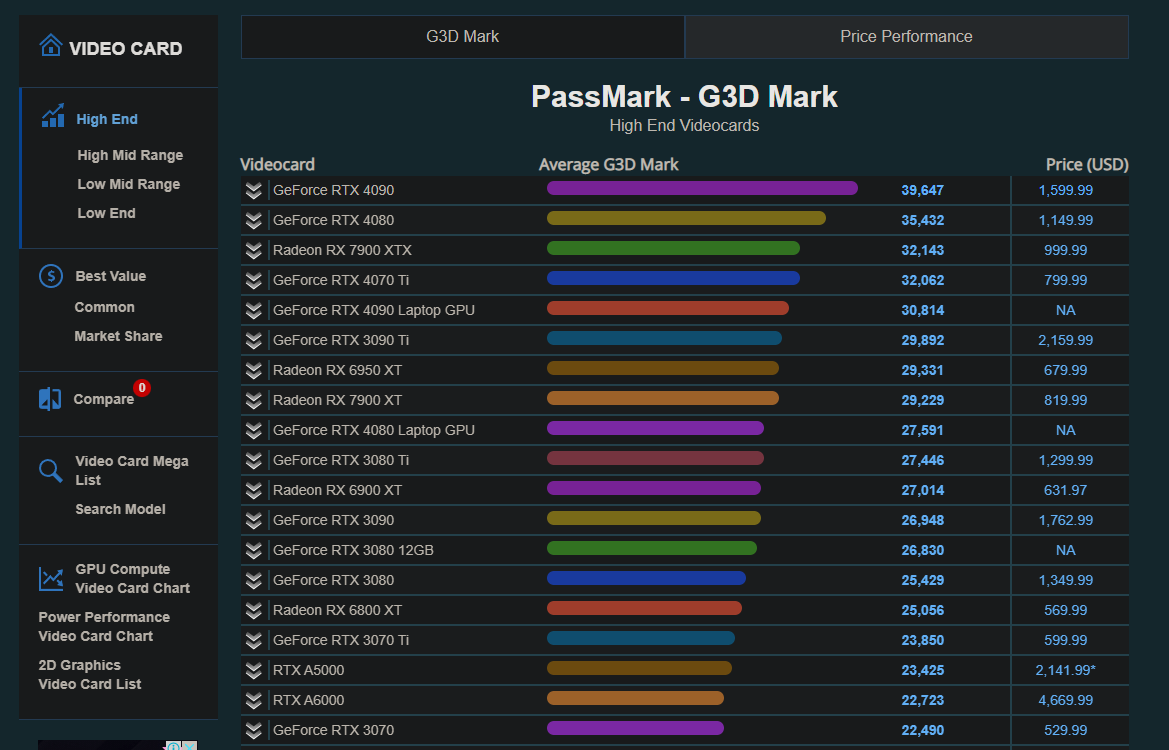This screenshot has height=750, width=1169.
Task: Expand the RTX A5000 row chevron
Action: 253,670
